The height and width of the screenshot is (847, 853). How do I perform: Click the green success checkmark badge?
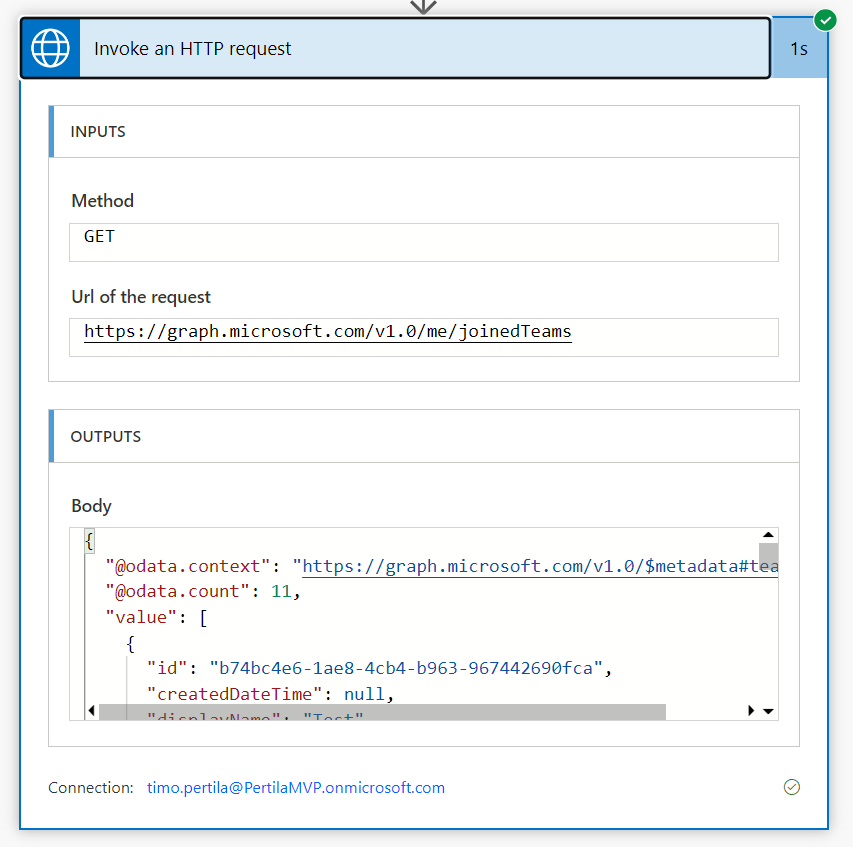coord(825,20)
